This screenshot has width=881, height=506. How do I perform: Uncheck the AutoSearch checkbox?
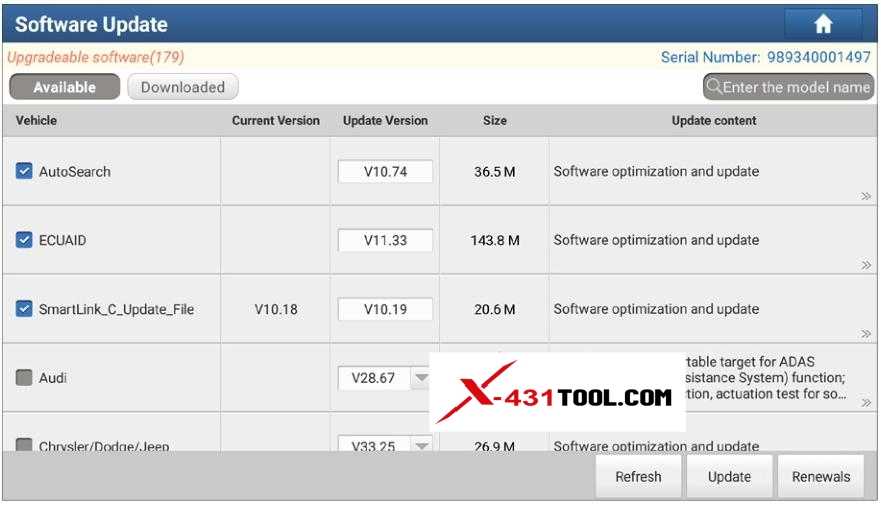pos(24,171)
